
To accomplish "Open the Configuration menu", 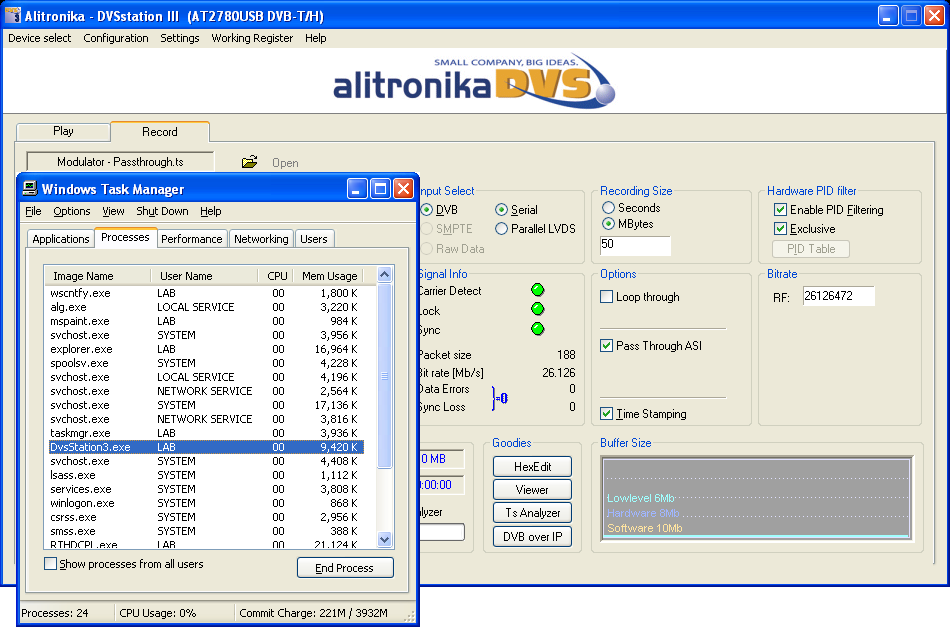I will (116, 38).
